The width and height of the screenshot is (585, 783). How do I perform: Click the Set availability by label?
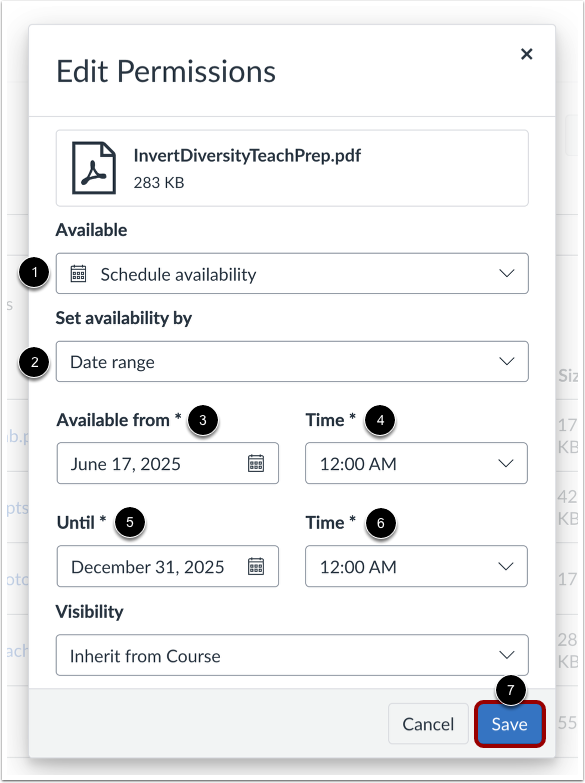(123, 318)
